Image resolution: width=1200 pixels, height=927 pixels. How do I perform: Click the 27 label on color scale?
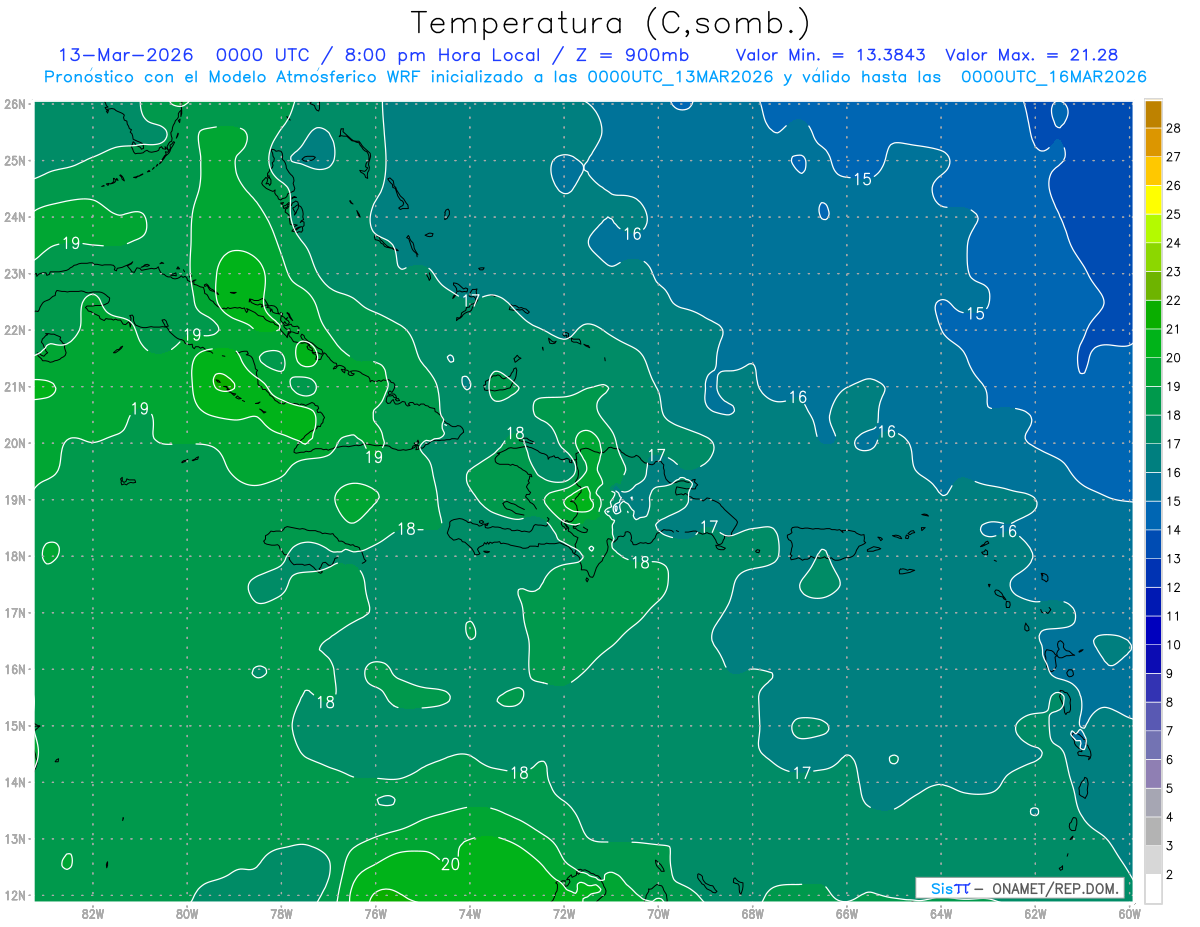(x=1174, y=157)
